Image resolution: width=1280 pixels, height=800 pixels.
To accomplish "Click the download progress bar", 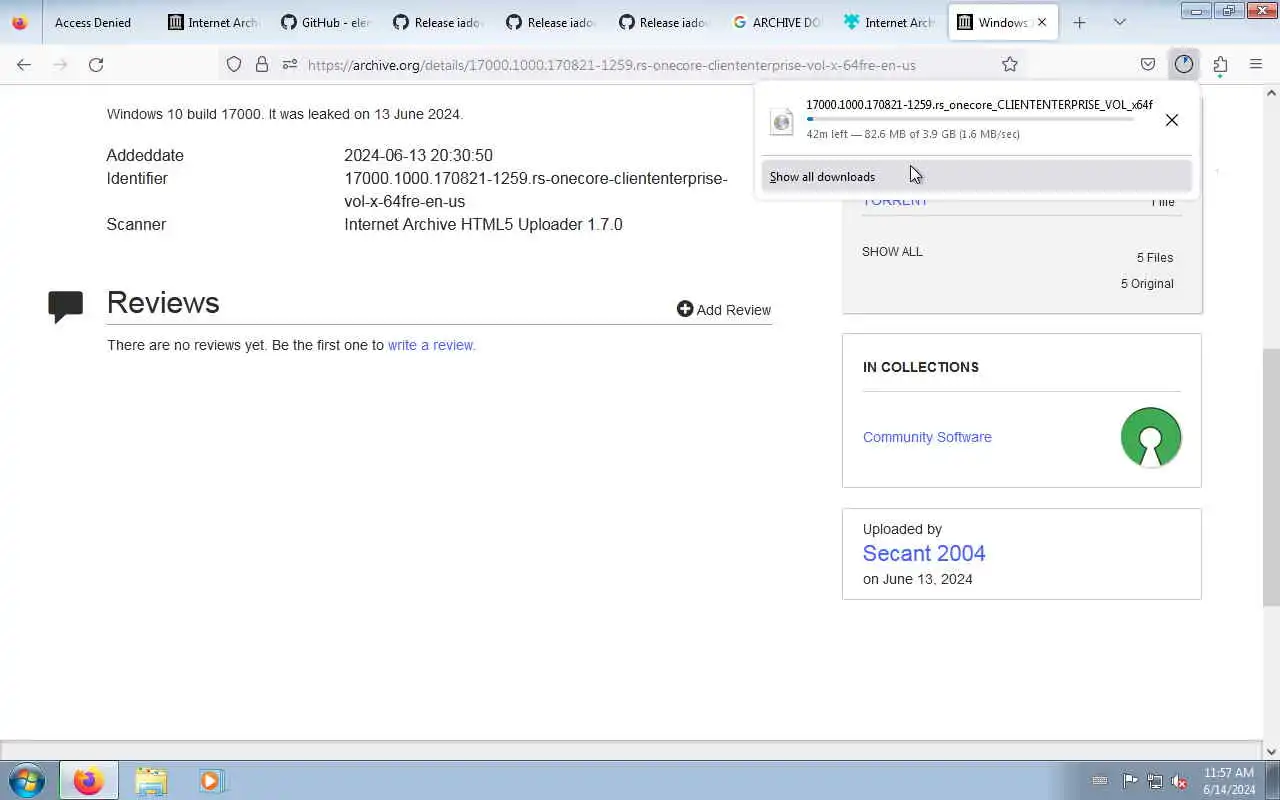I will (x=970, y=120).
